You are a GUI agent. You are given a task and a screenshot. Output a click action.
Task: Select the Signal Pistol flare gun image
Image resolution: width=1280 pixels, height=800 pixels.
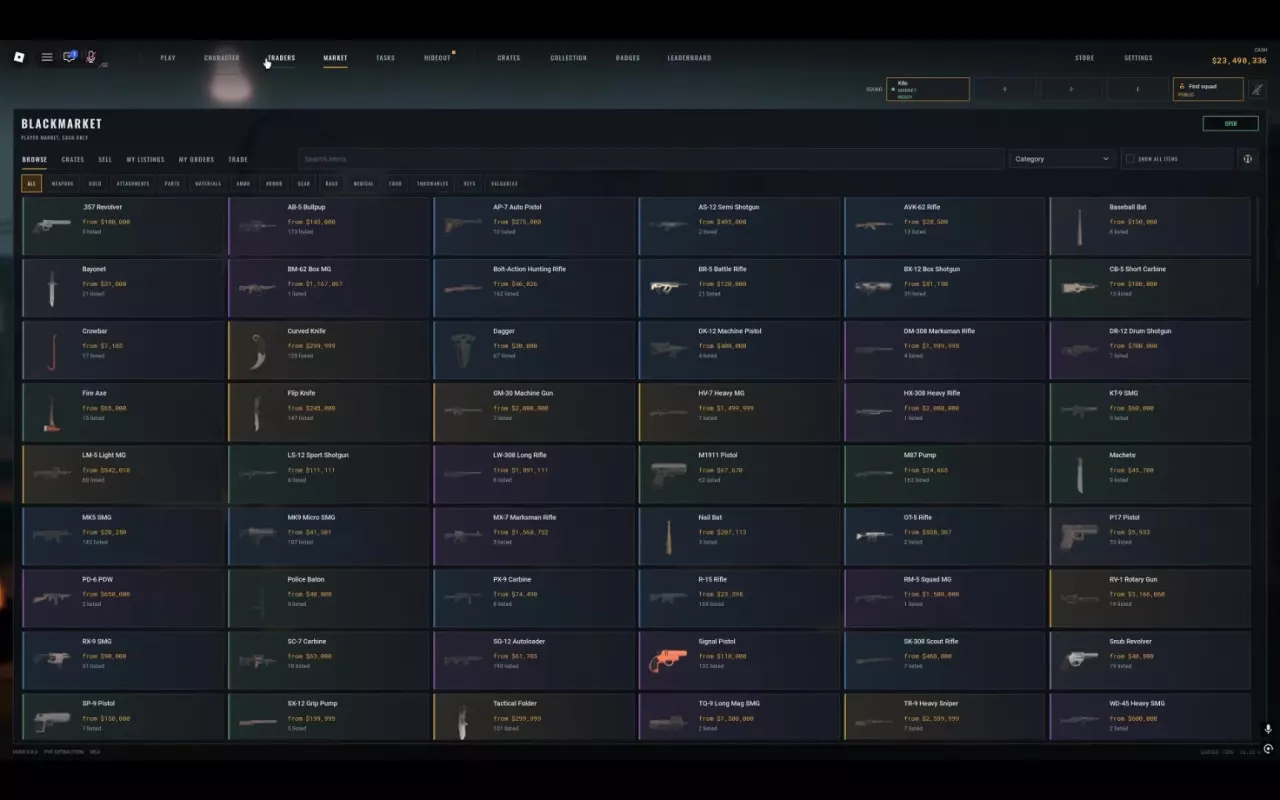click(668, 661)
